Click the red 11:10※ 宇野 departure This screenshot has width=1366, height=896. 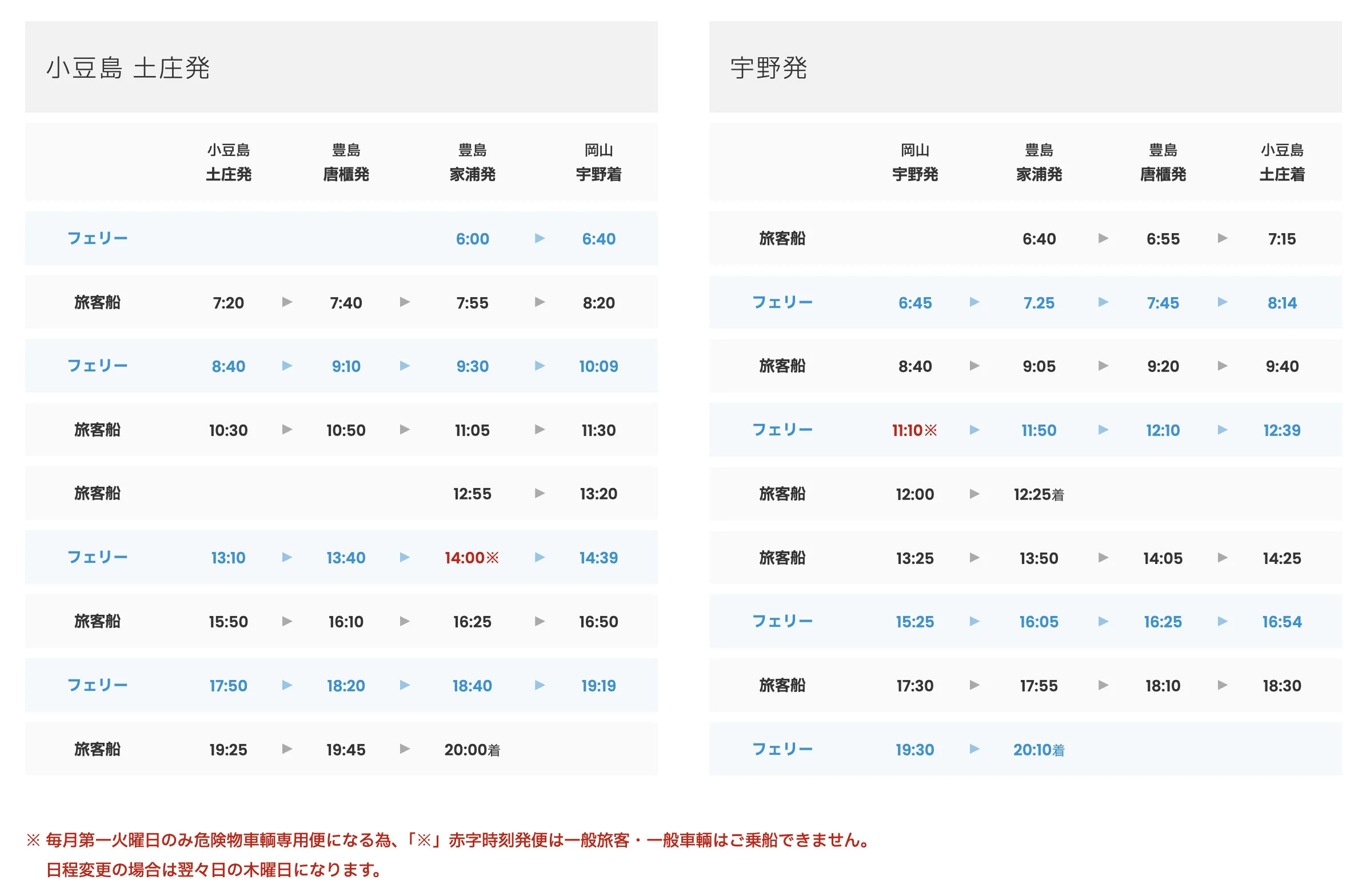[x=914, y=430]
